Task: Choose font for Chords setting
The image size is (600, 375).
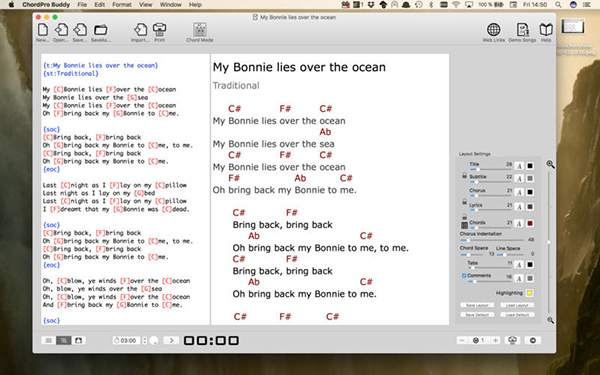Action: coord(519,223)
